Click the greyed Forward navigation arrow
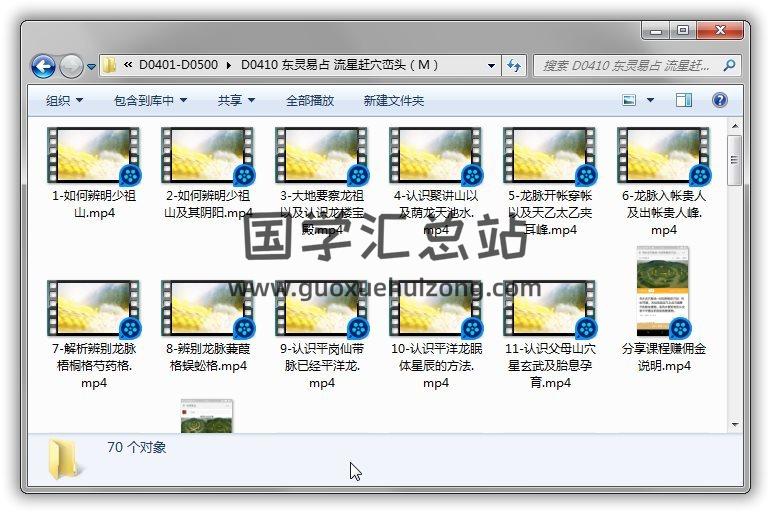Image resolution: width=771 pixels, height=514 pixels. click(x=71, y=66)
